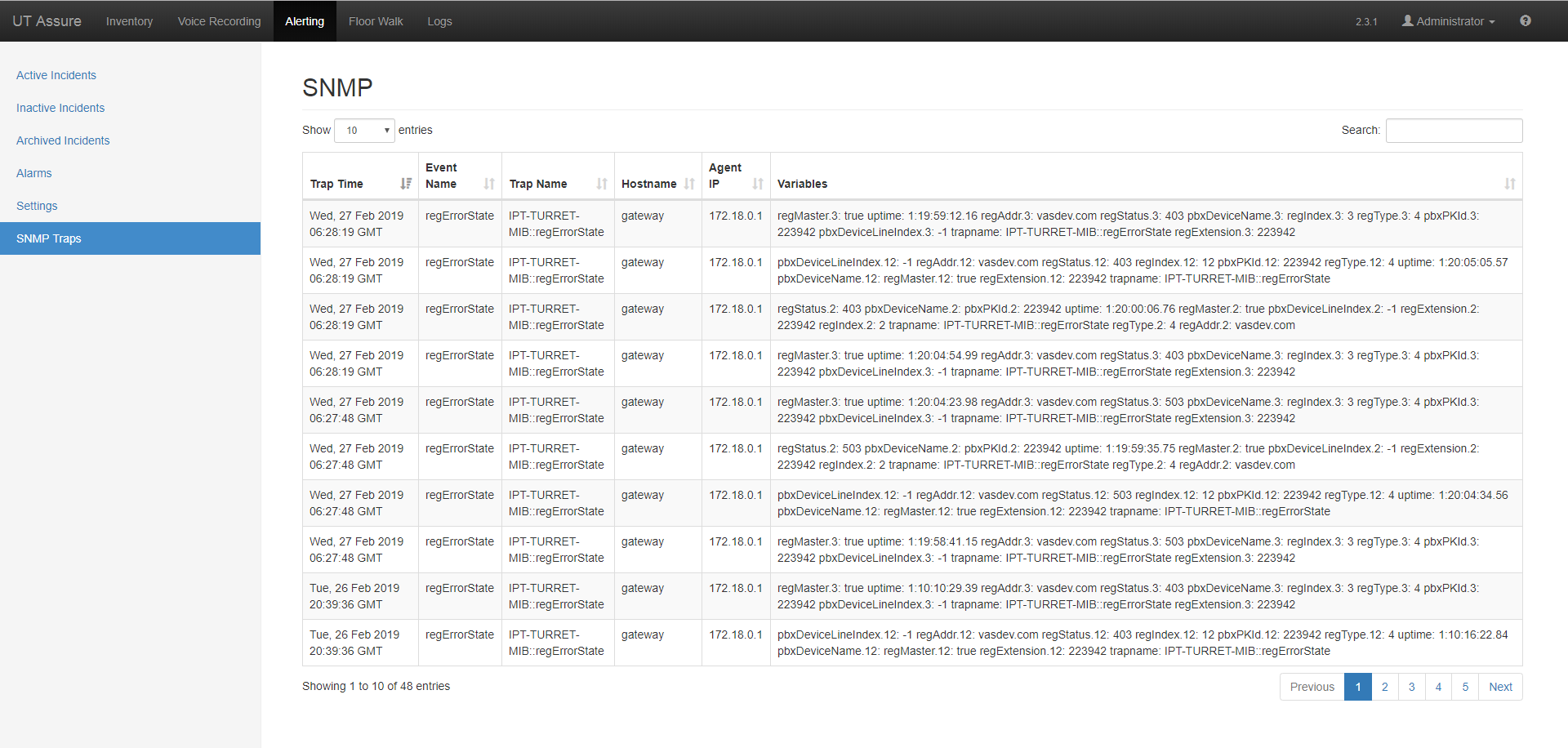The height and width of the screenshot is (748, 1568).
Task: Sort by Agent IP column icon
Action: click(758, 184)
